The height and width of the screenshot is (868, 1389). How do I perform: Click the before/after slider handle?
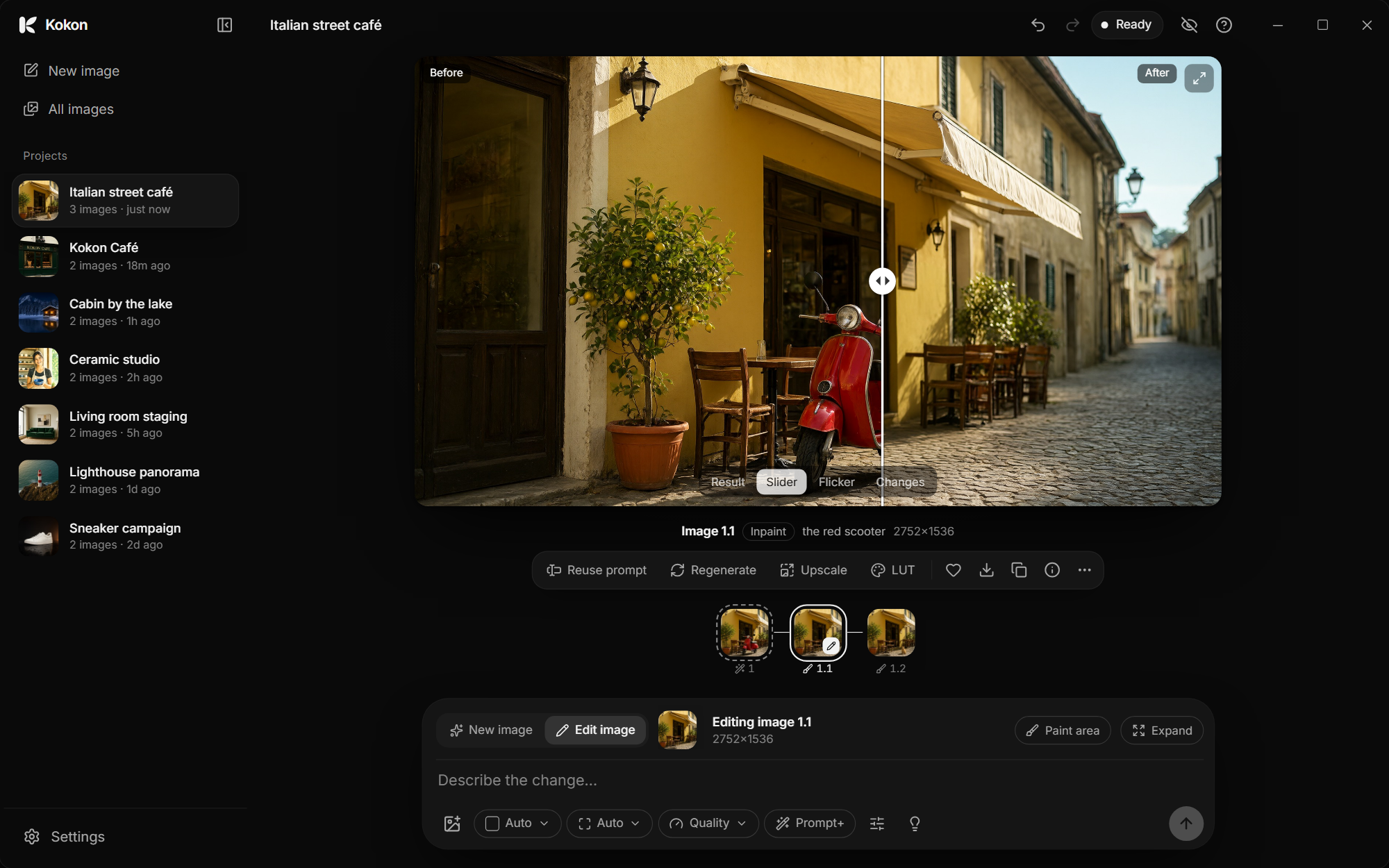[x=882, y=281]
